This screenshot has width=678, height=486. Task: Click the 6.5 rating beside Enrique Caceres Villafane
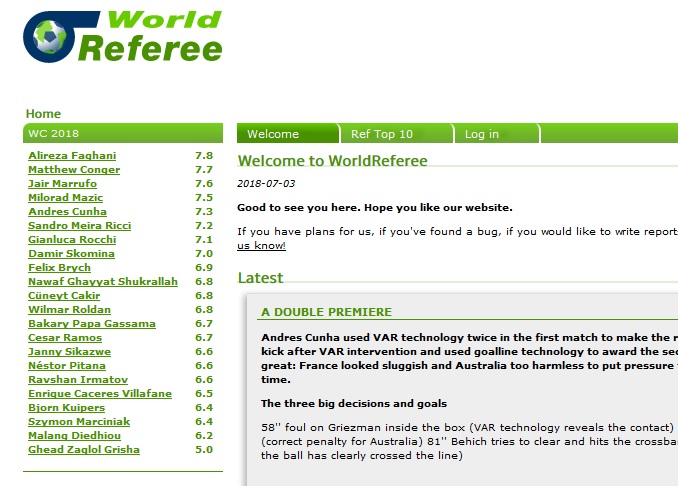[x=204, y=393]
